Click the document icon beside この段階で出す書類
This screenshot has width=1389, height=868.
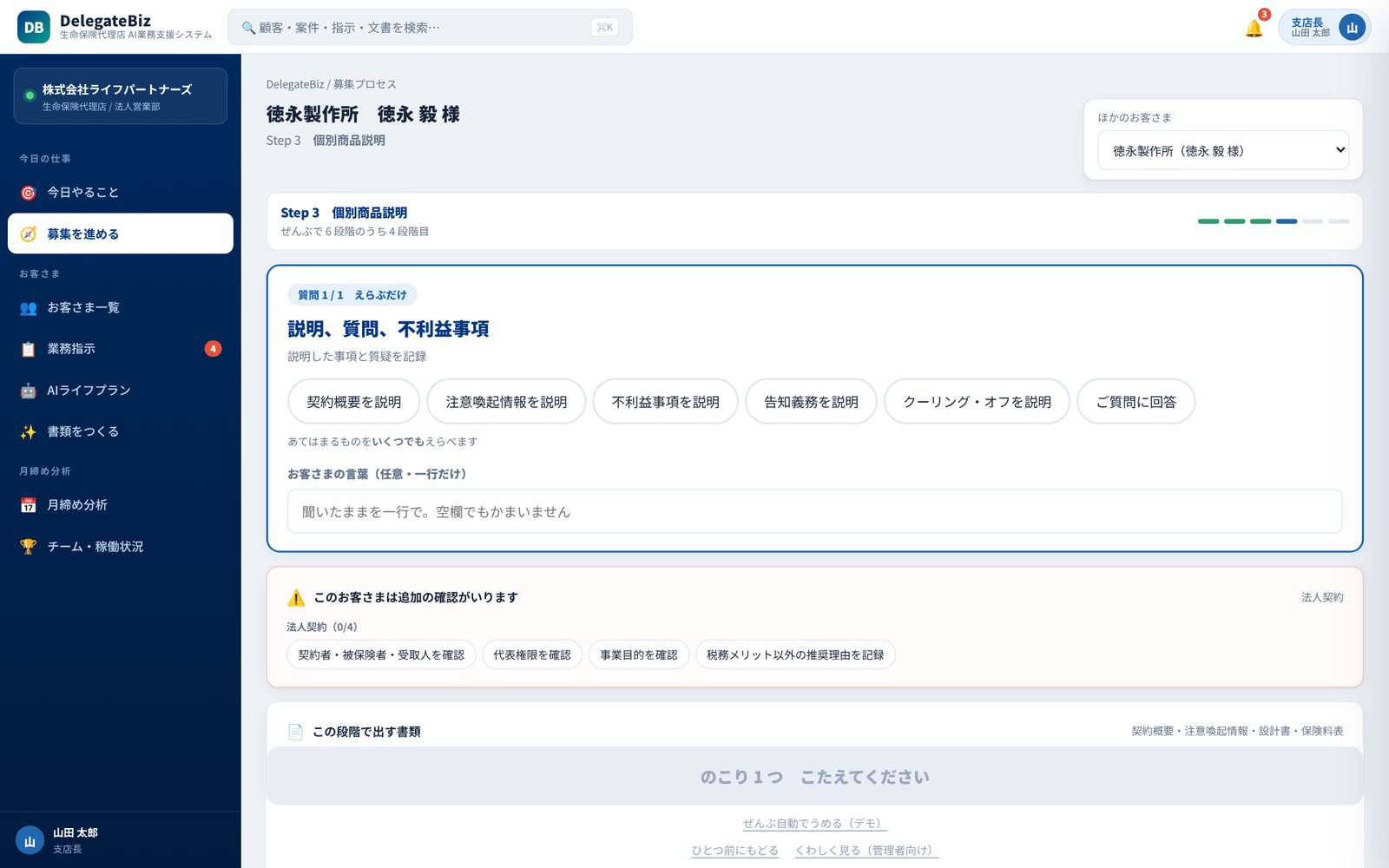[296, 732]
